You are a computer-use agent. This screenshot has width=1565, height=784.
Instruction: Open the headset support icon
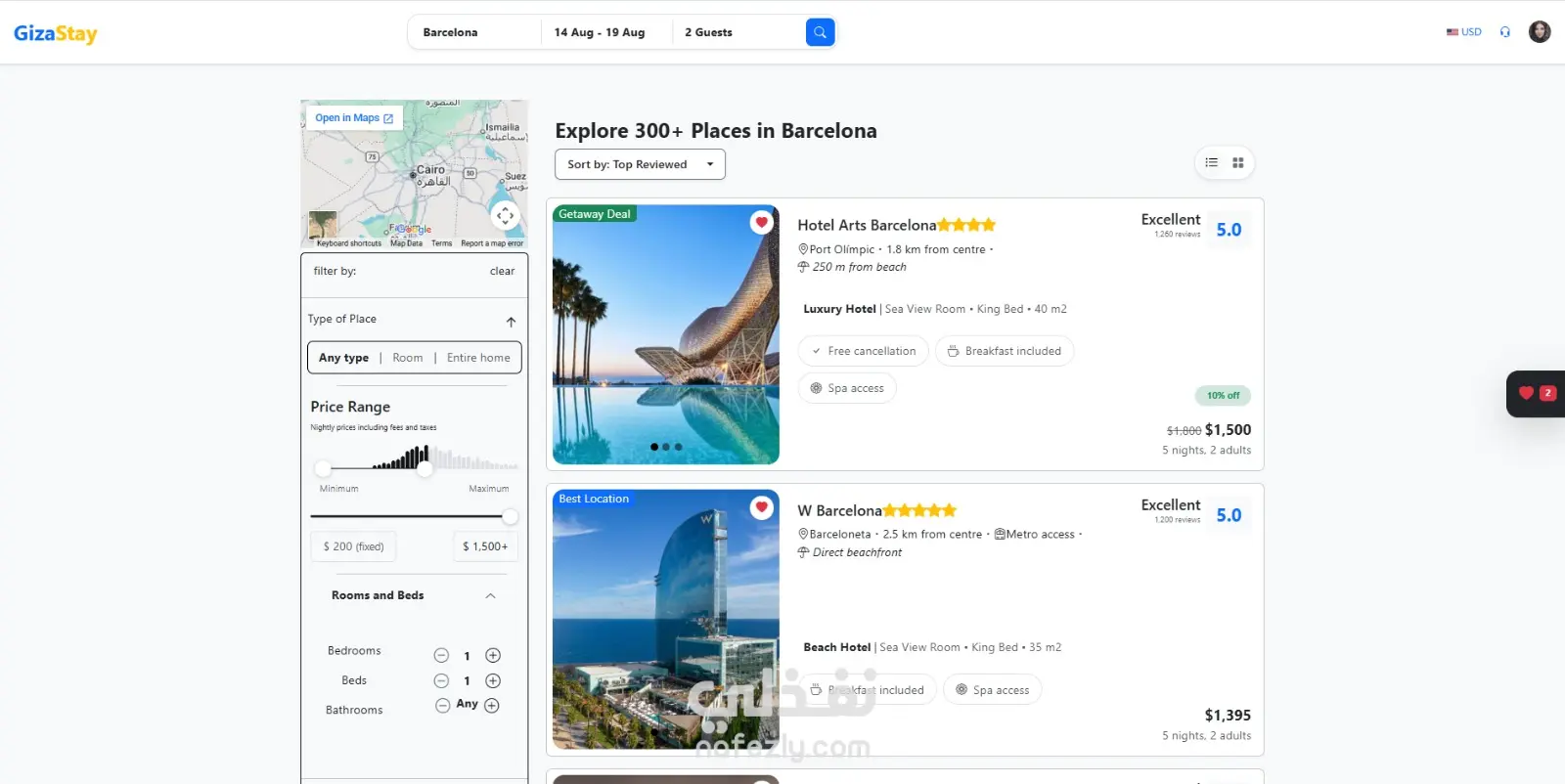tap(1505, 32)
